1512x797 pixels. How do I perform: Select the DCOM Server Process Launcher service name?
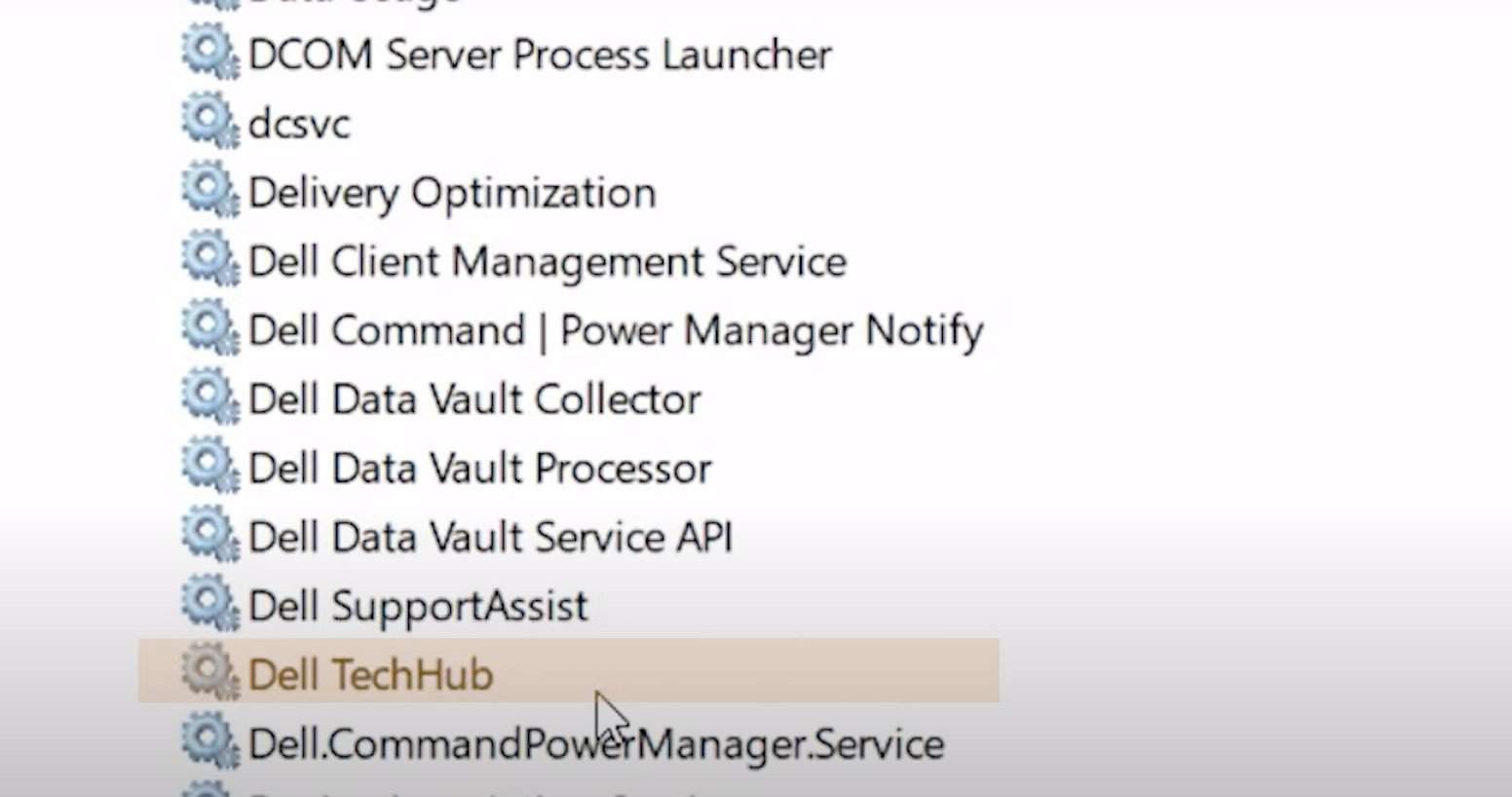tap(540, 55)
